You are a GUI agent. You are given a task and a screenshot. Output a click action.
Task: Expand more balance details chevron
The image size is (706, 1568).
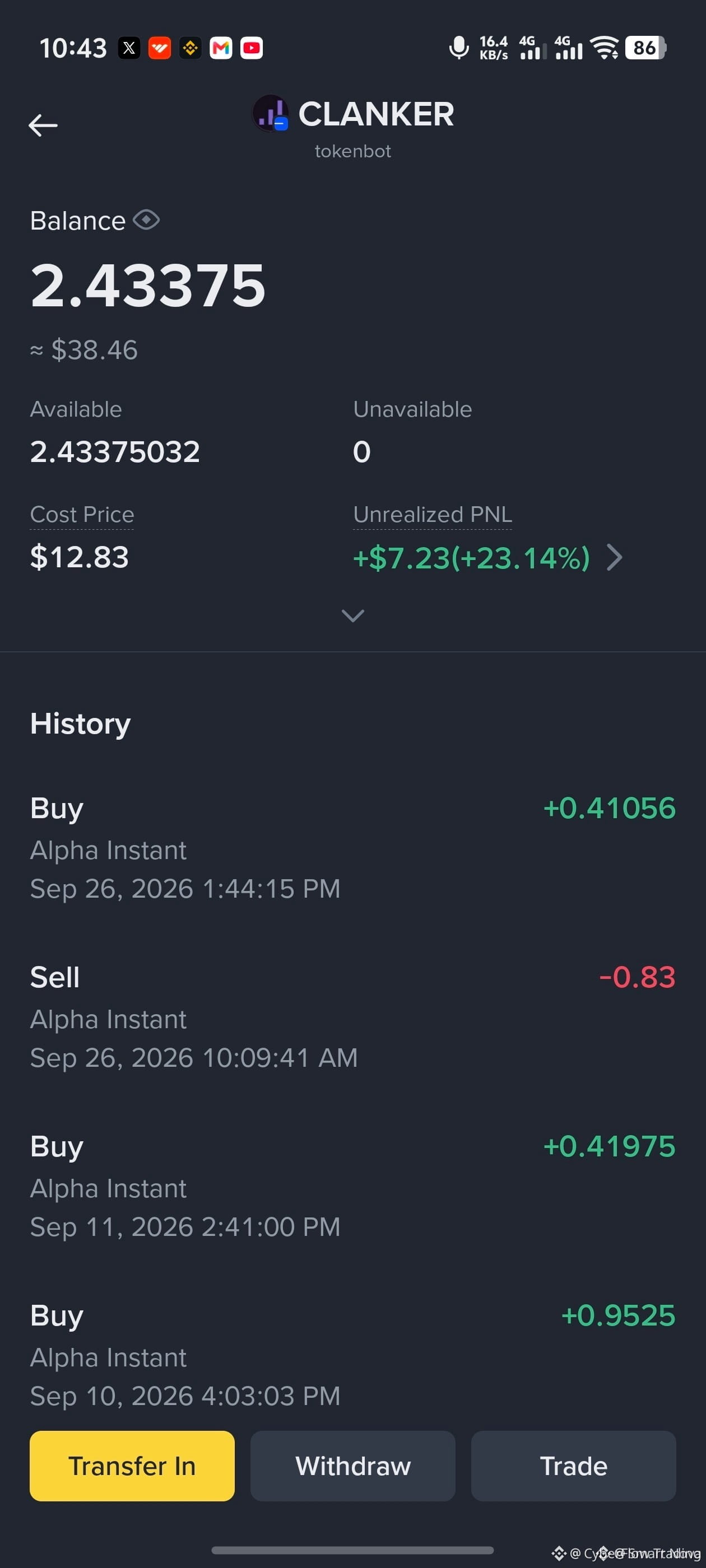coord(354,615)
